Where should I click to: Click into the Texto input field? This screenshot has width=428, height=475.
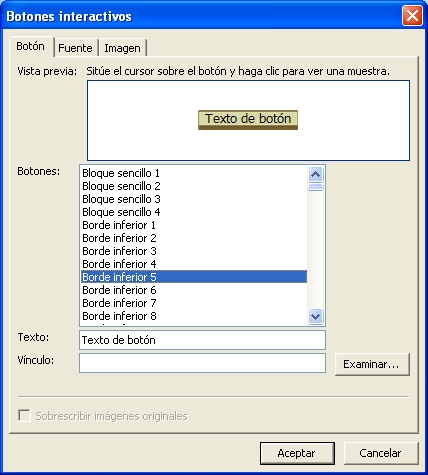point(202,340)
